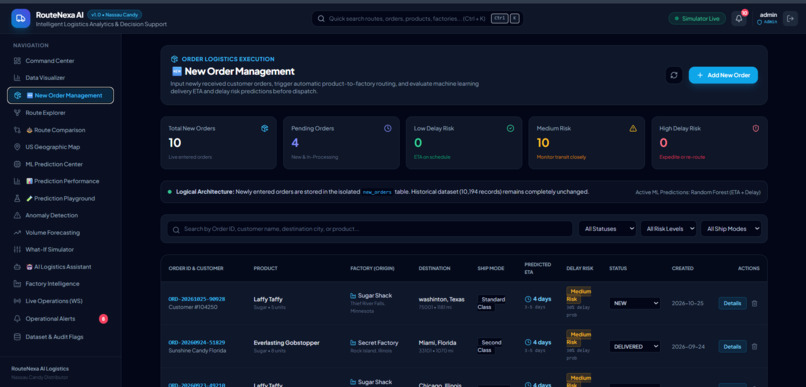Open Live Operations (WS) page
The height and width of the screenshot is (387, 806).
coord(61,301)
